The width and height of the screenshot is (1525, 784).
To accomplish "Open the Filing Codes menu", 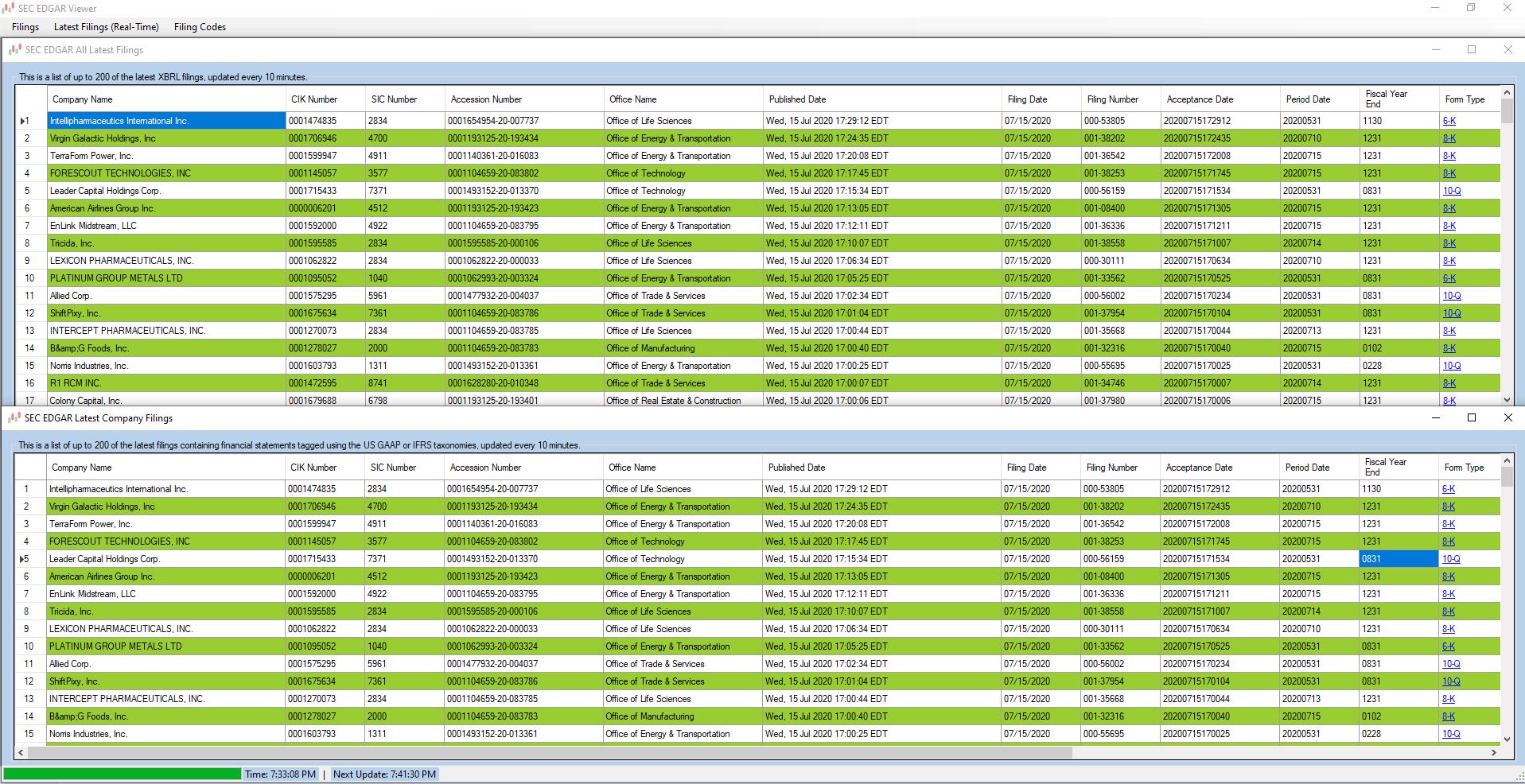I will click(200, 27).
